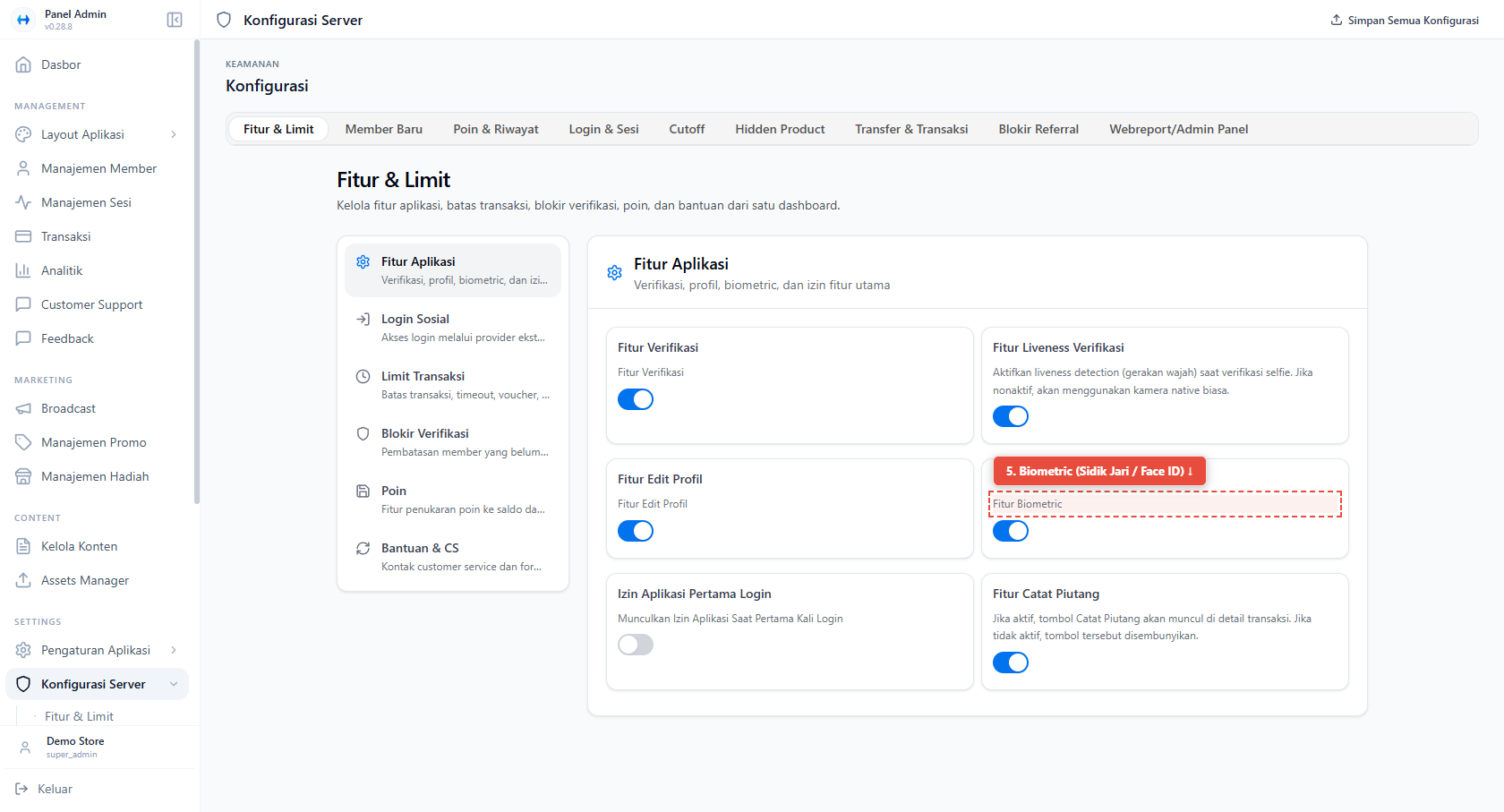Select the Webreport/Admin Panel tab

[x=1179, y=129]
